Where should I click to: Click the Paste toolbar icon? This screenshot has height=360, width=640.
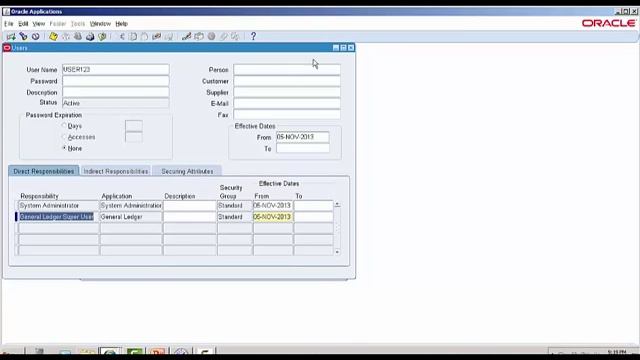click(x=144, y=37)
